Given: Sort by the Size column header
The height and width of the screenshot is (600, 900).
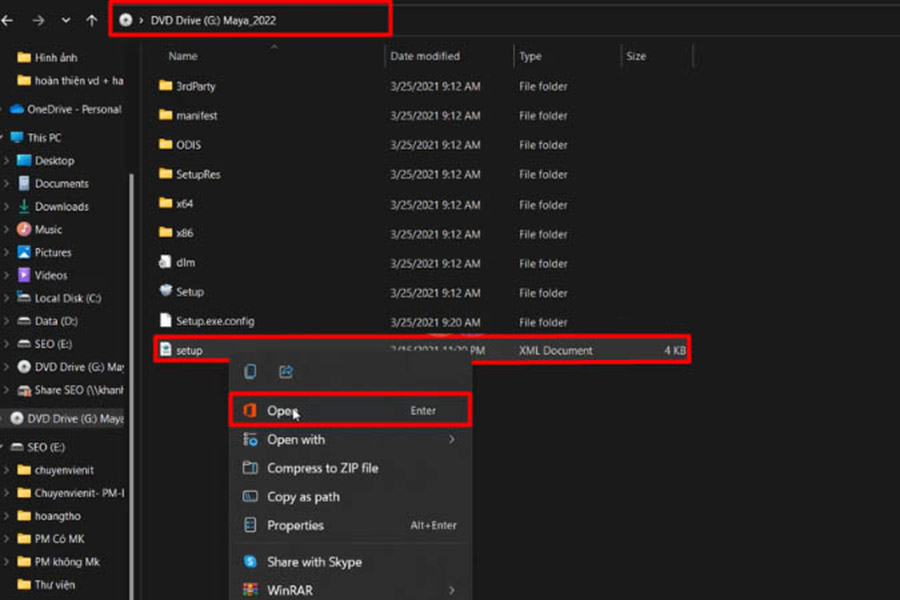Looking at the screenshot, I should pos(636,56).
